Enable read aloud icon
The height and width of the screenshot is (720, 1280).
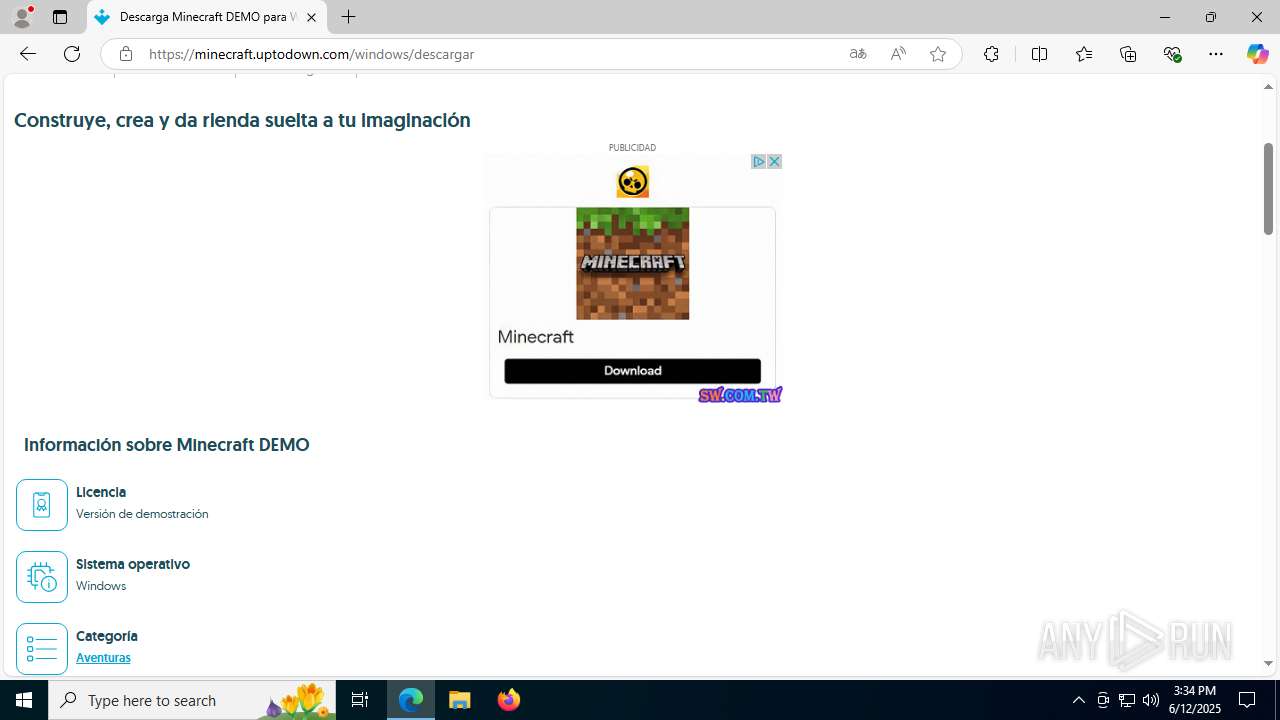(897, 54)
